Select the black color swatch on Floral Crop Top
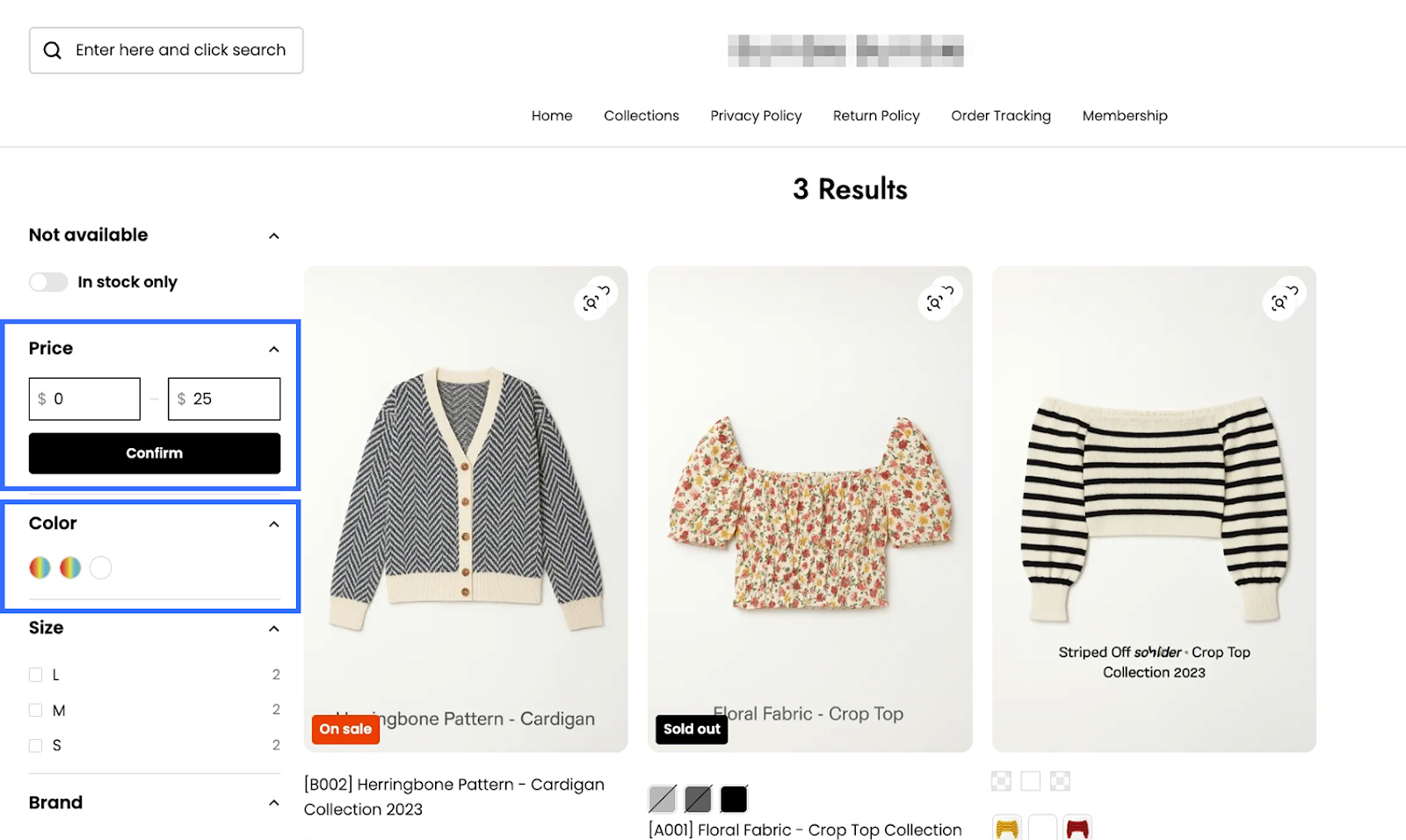This screenshot has width=1406, height=840. click(734, 799)
